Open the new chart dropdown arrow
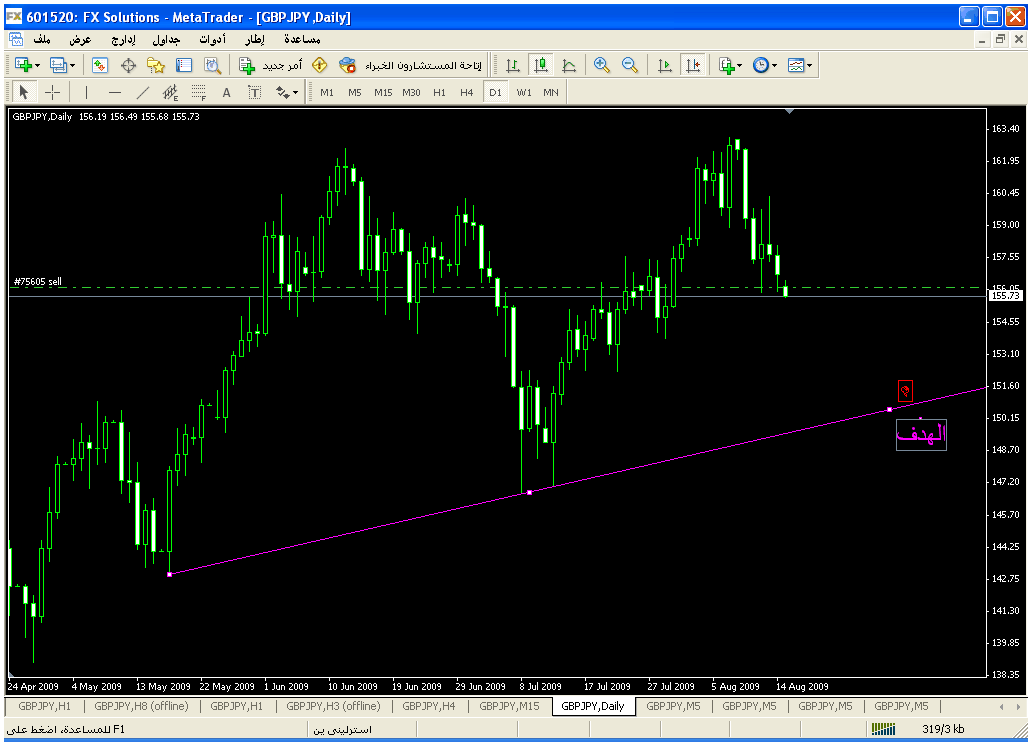Viewport: 1032px width, 742px height. point(38,65)
